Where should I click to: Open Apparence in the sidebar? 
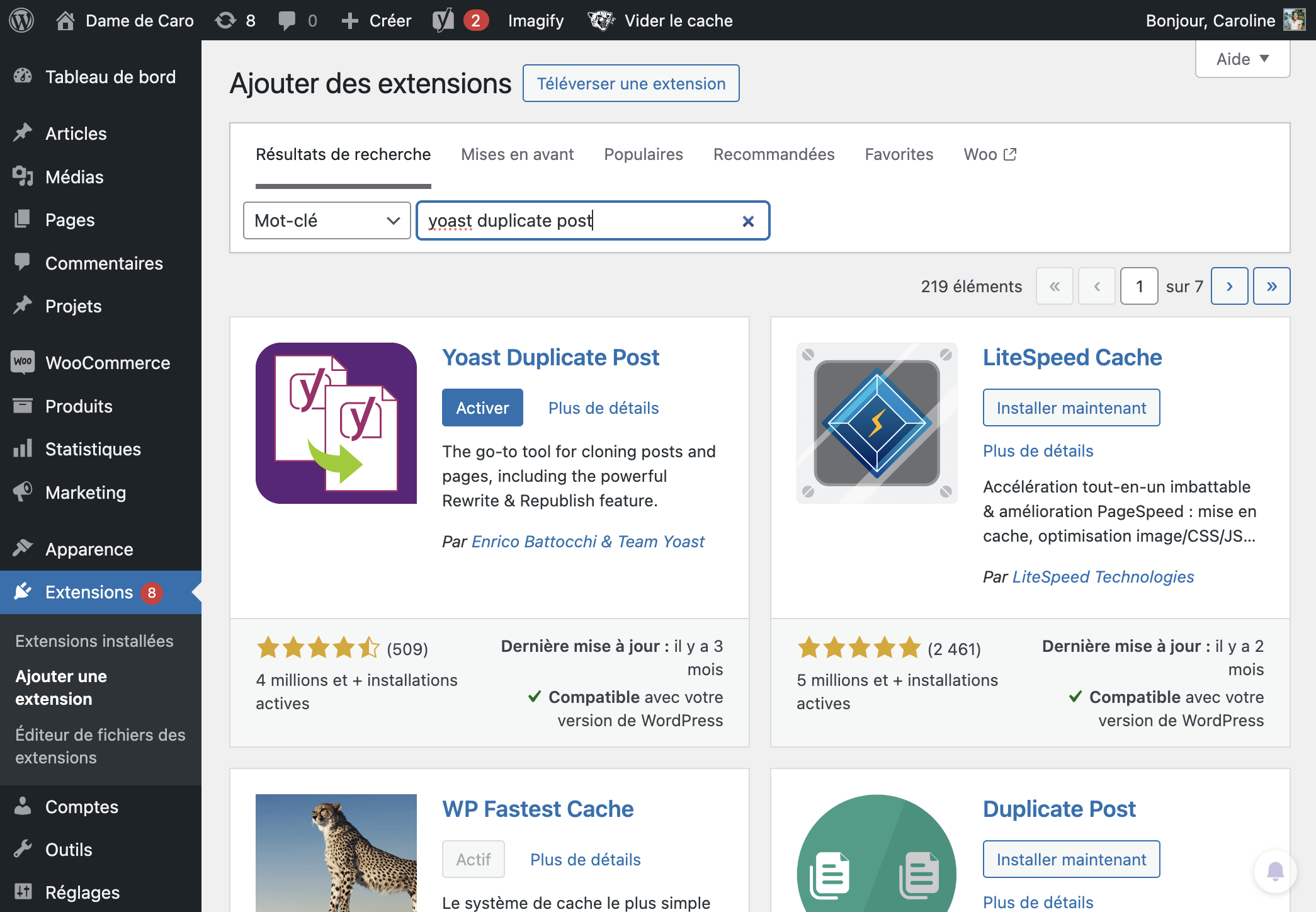tap(101, 549)
